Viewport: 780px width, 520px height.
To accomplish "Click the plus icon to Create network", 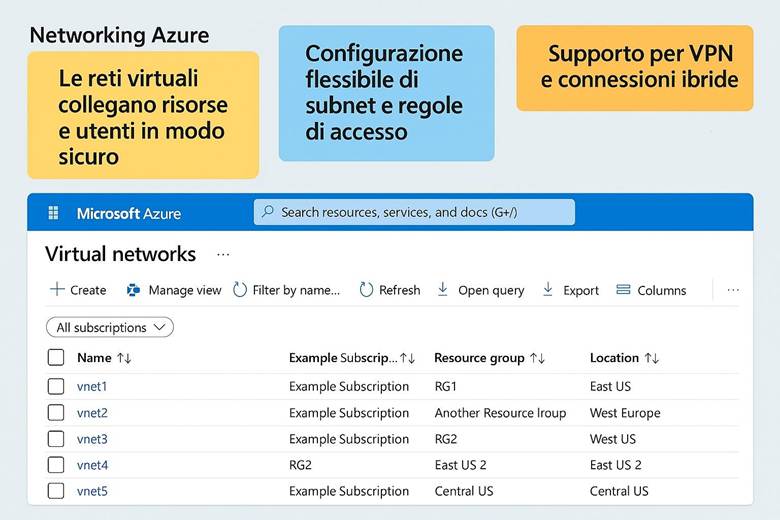I will click(x=57, y=290).
